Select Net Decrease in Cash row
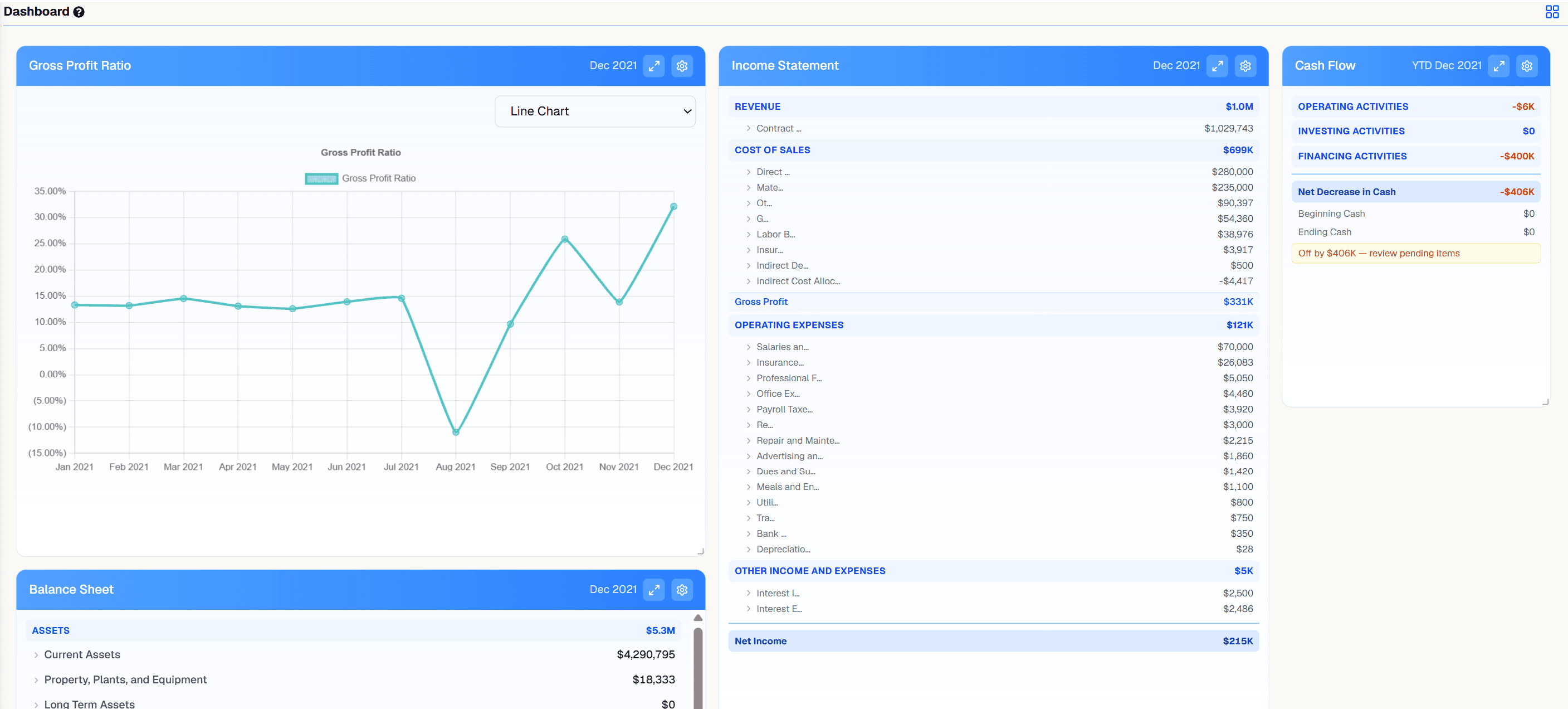The image size is (1568, 709). 1416,192
